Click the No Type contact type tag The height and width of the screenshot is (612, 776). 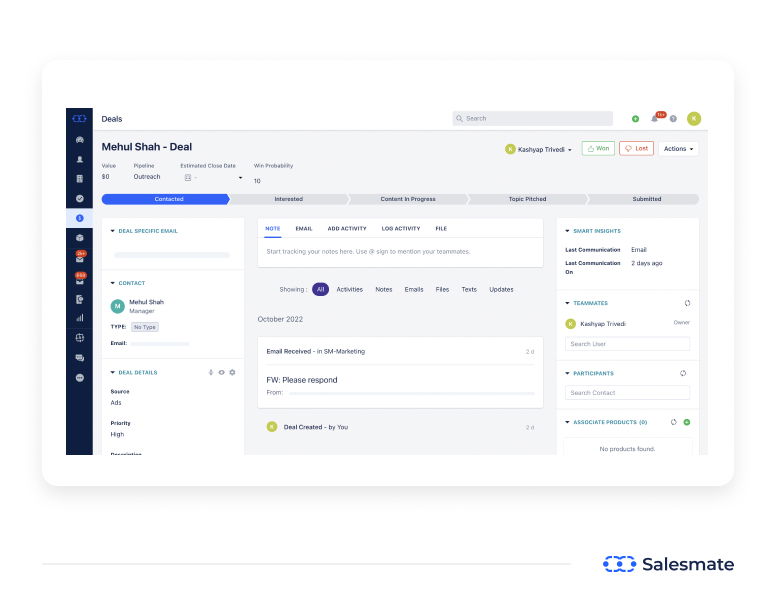coord(145,327)
